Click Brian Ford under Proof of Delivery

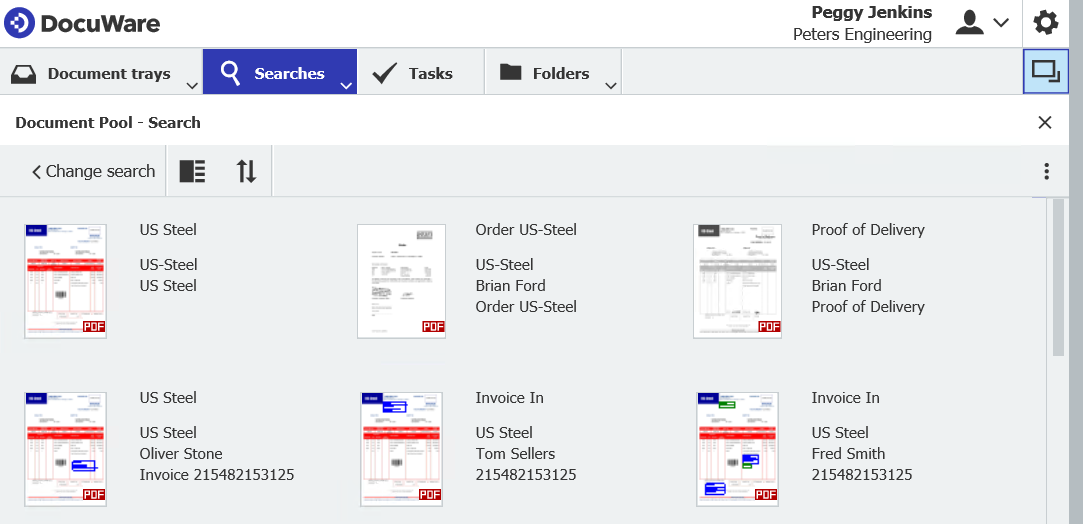click(846, 286)
